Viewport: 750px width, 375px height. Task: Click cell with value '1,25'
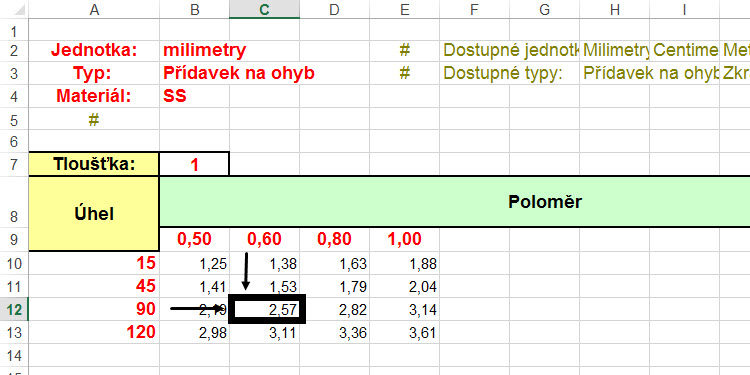pyautogui.click(x=194, y=263)
